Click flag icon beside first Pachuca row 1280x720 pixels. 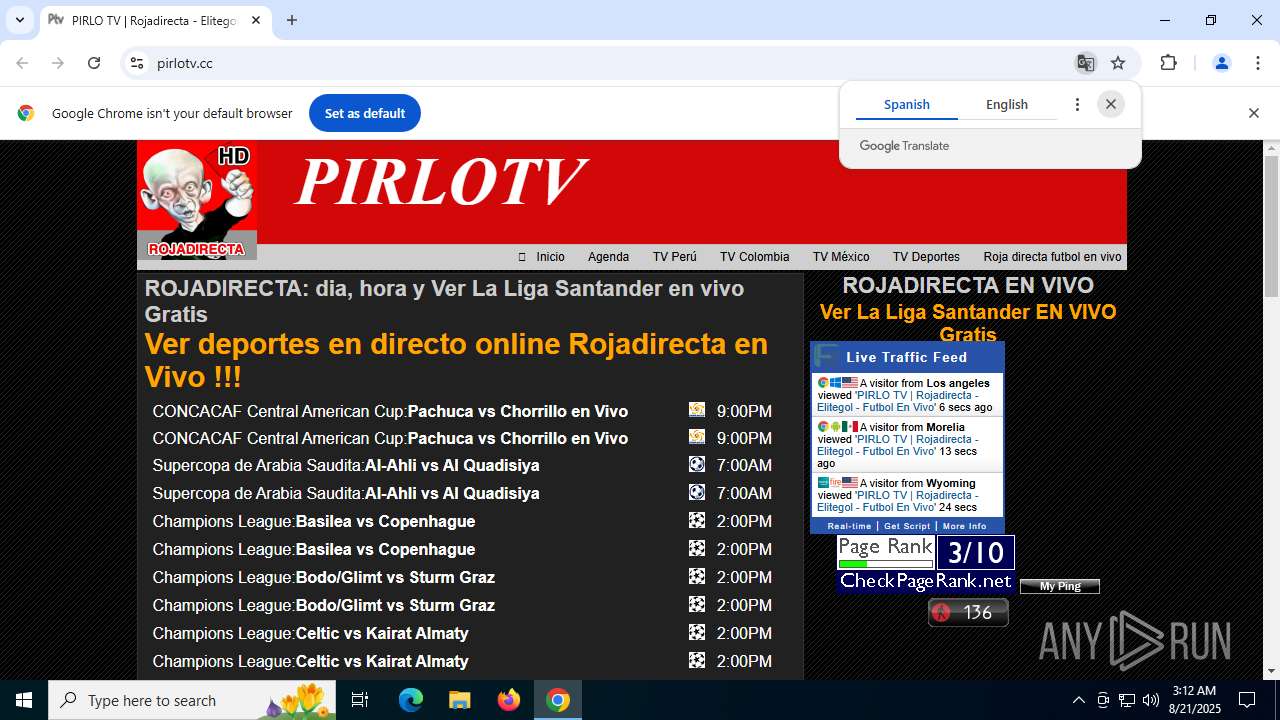click(697, 409)
